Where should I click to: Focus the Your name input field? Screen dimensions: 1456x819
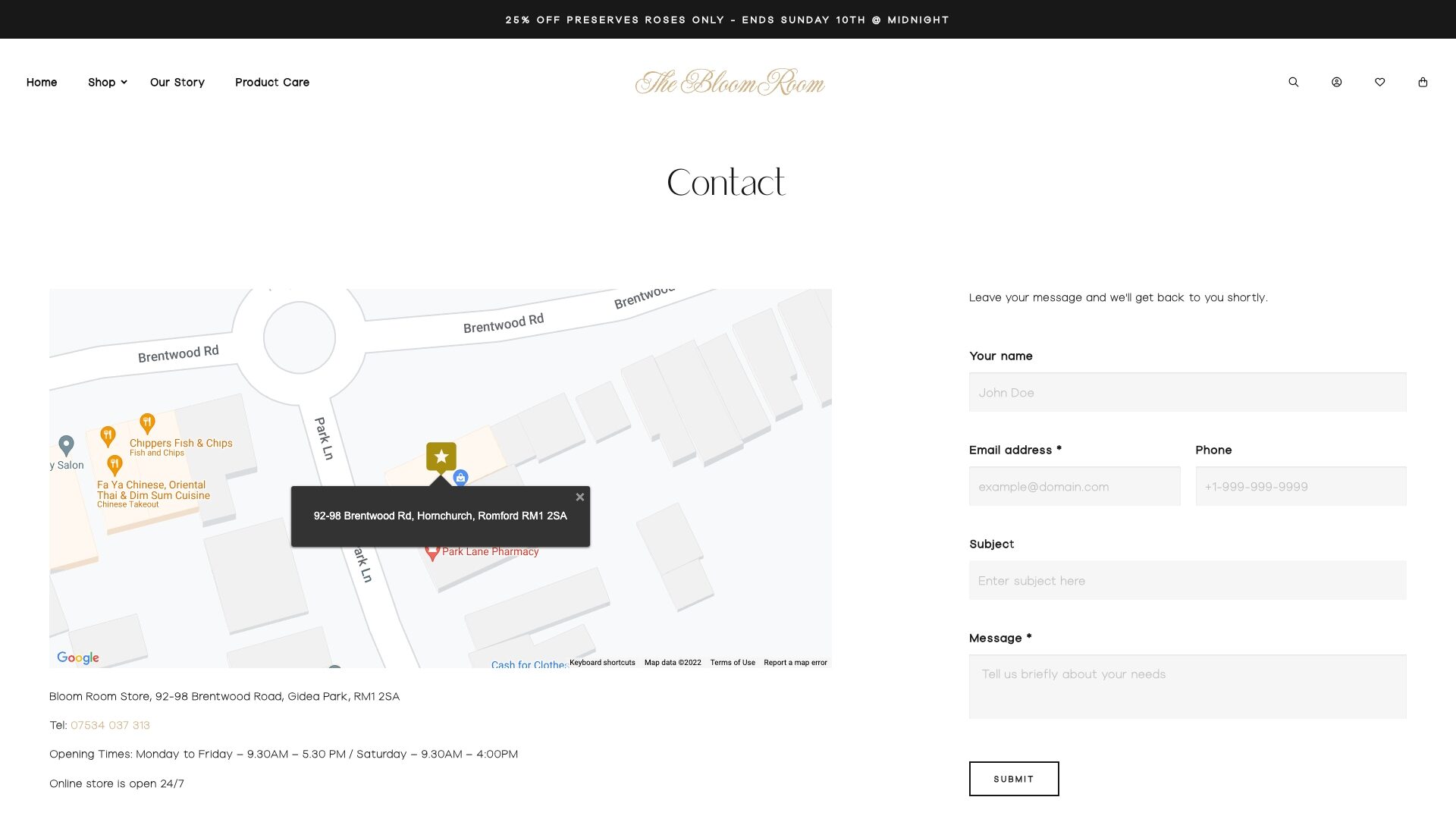pyautogui.click(x=1188, y=392)
